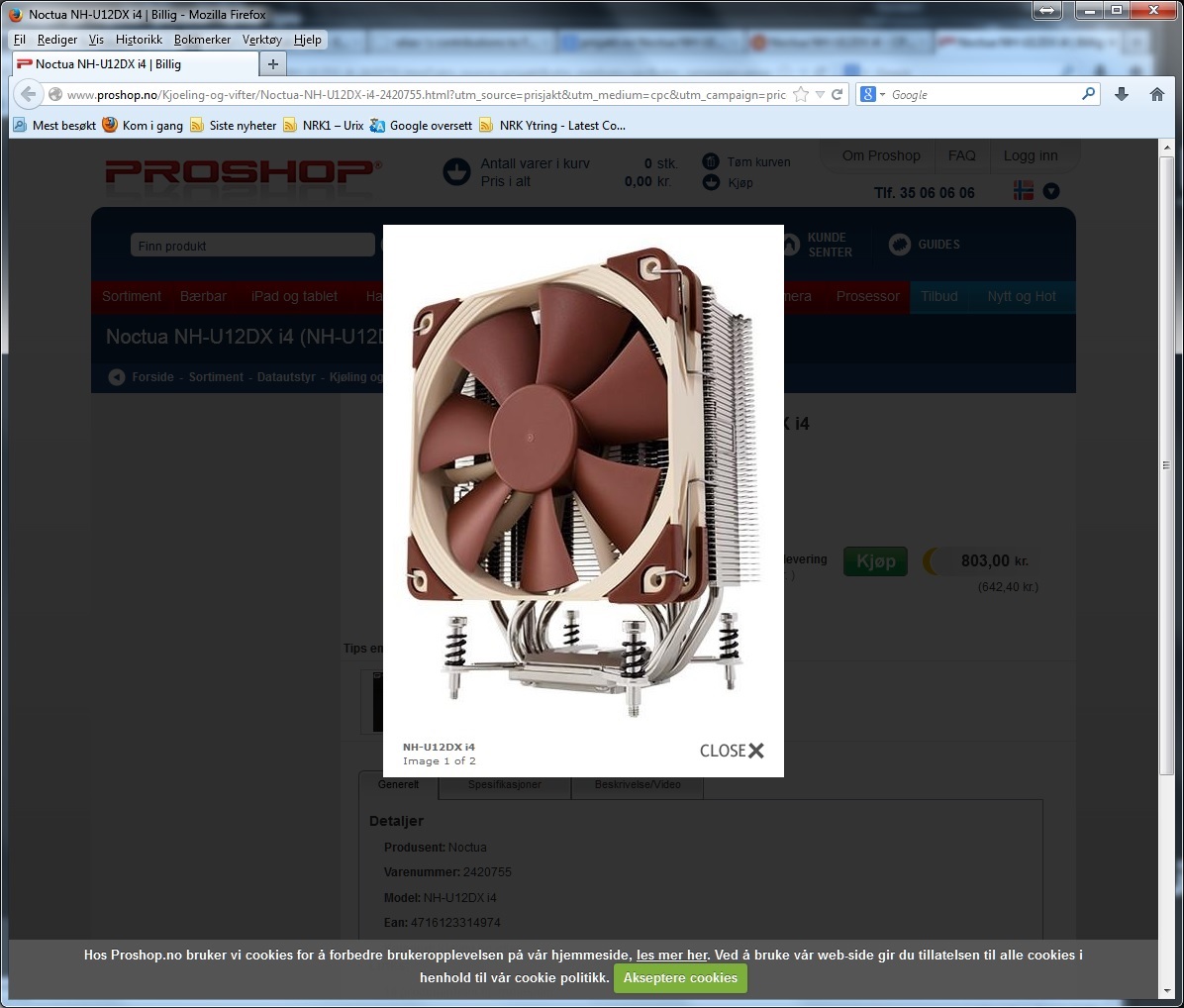Expand the country selector arrow
Image resolution: width=1184 pixels, height=1008 pixels.
[1051, 191]
